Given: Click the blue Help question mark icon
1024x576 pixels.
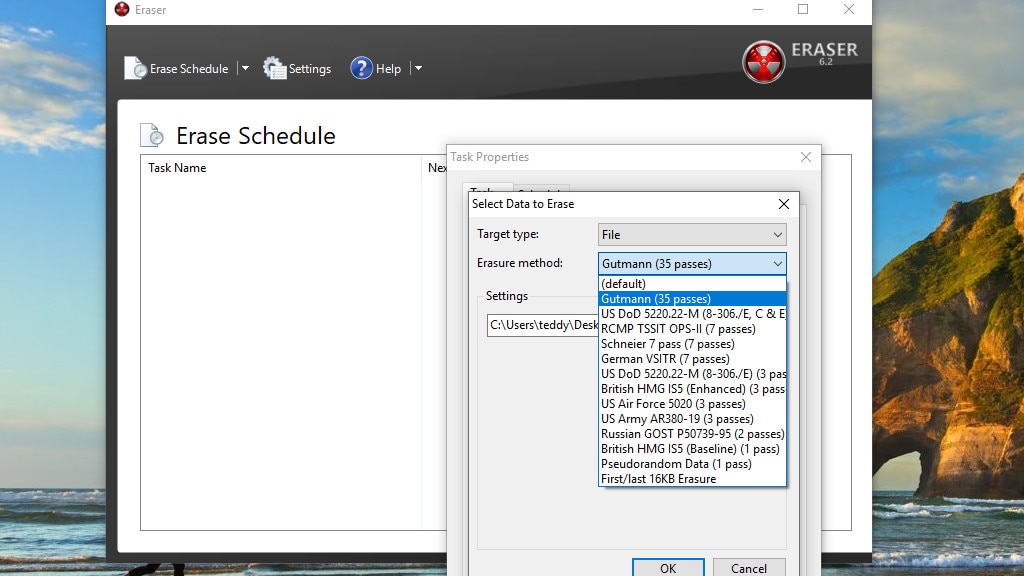Looking at the screenshot, I should point(361,68).
